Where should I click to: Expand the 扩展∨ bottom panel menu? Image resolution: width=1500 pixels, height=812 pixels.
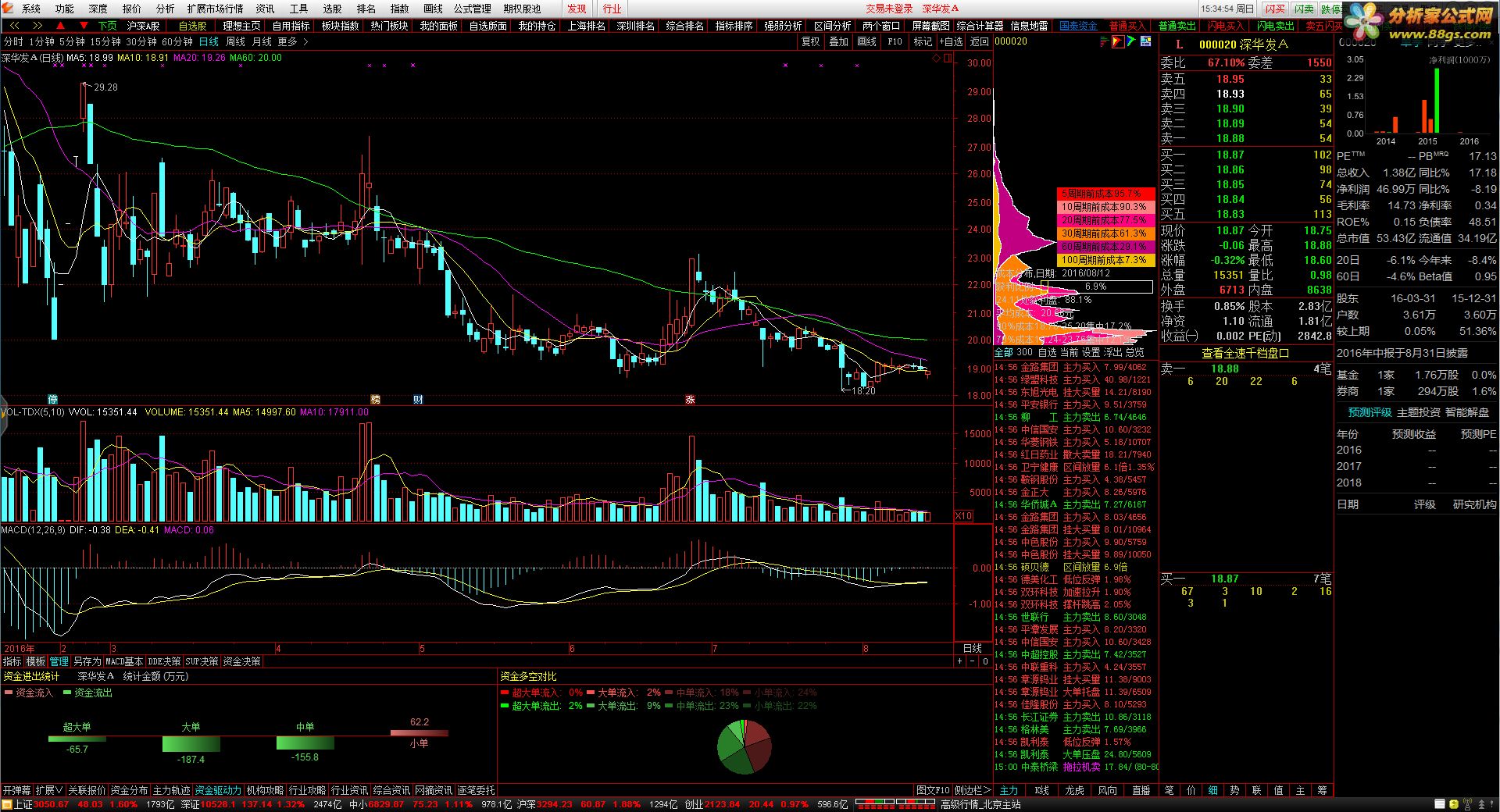(49, 790)
